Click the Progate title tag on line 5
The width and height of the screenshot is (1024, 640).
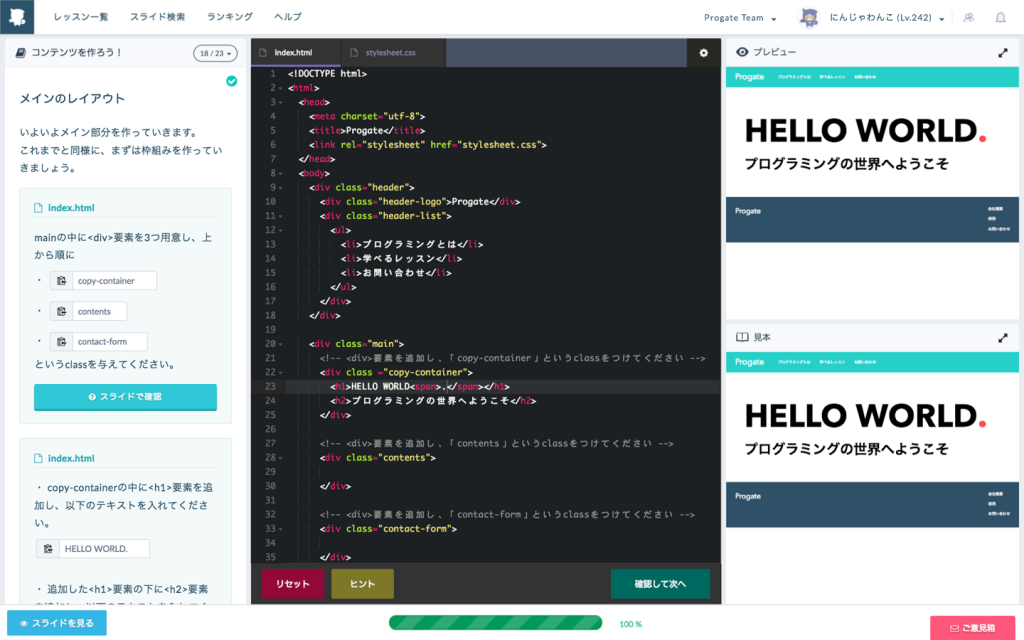367,131
